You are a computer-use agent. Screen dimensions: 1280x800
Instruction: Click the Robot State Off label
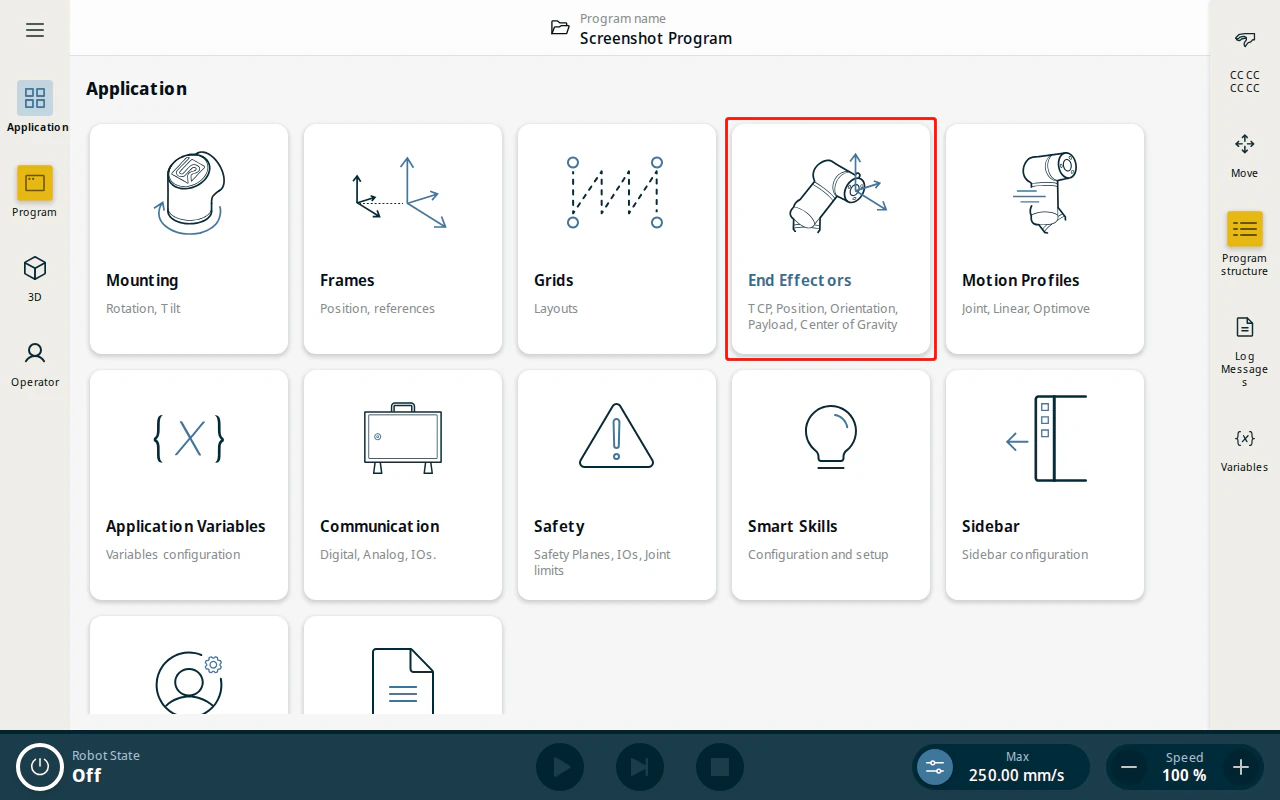(105, 767)
